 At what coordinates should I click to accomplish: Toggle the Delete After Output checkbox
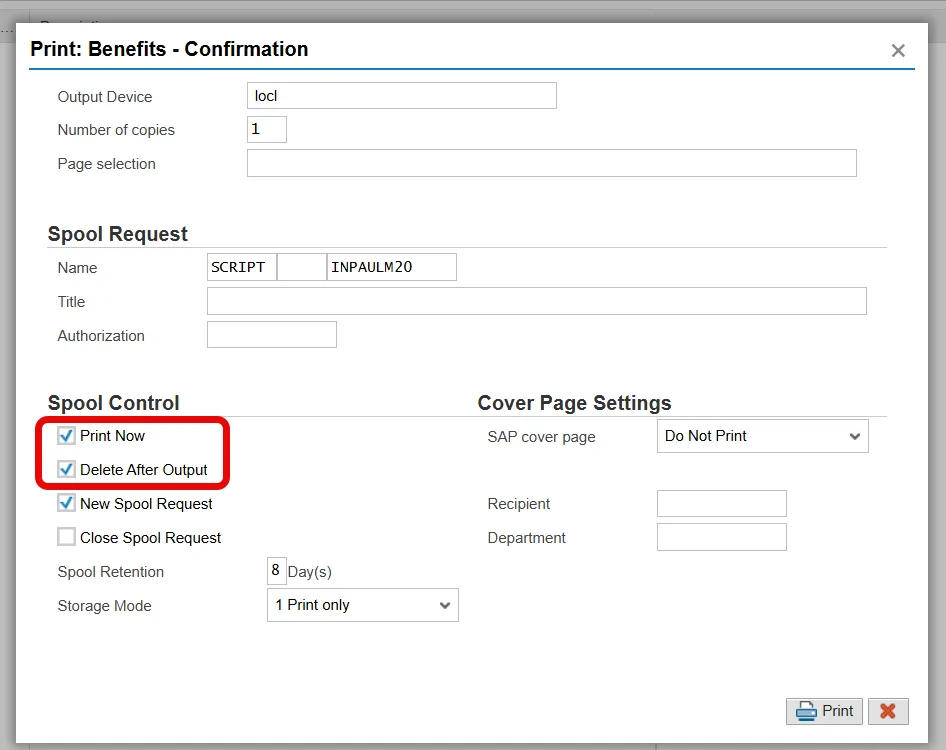click(67, 470)
